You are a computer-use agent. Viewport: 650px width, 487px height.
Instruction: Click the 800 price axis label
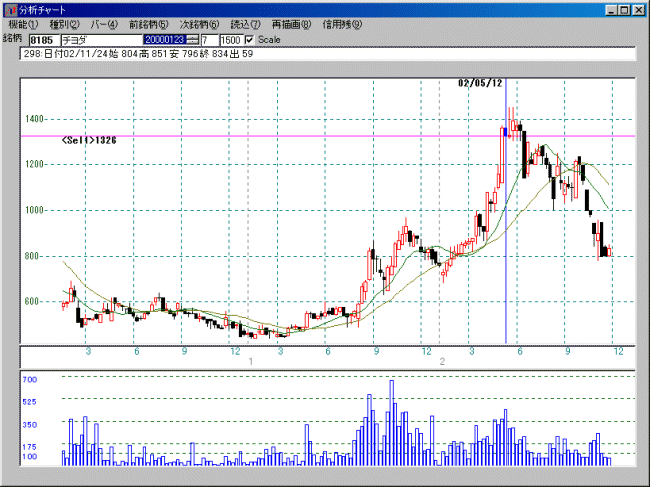pos(32,256)
